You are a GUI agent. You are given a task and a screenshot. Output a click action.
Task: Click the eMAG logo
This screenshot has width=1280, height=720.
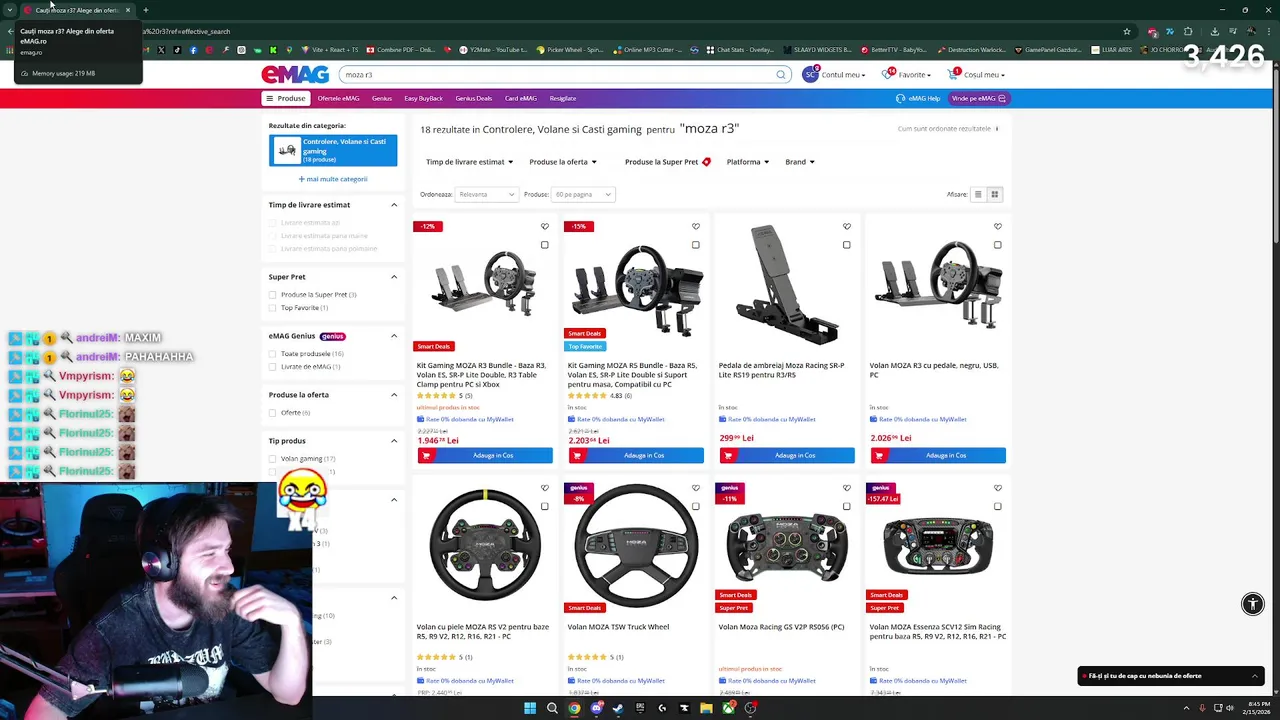tap(295, 74)
